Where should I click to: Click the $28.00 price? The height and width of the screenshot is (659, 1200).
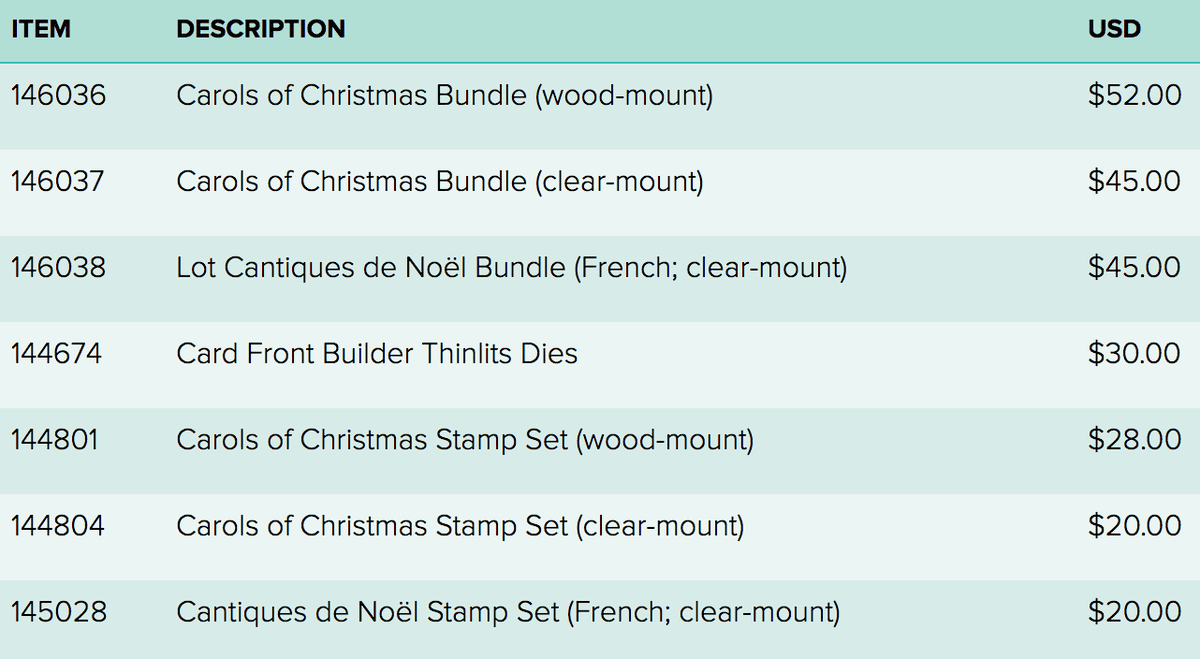[x=1134, y=440]
